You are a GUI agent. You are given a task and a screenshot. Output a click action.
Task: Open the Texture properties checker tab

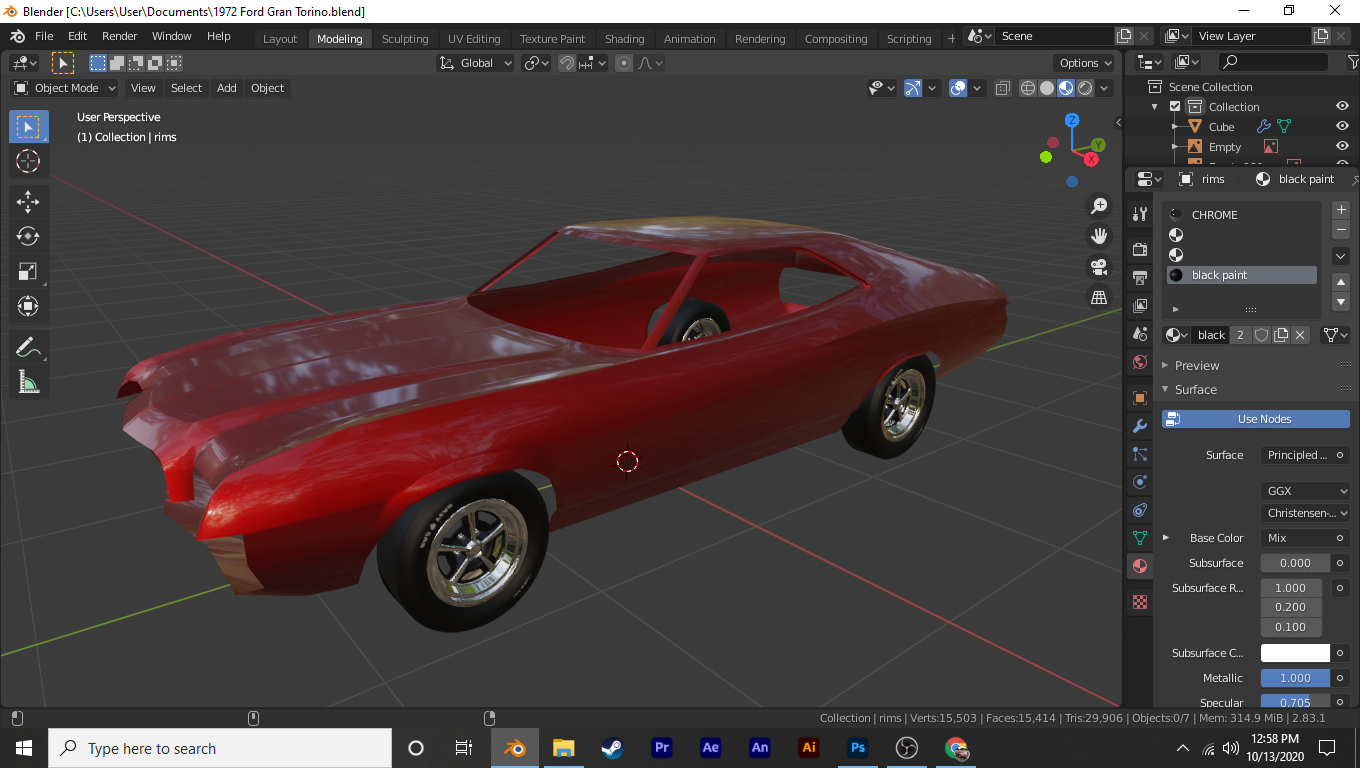click(x=1139, y=602)
